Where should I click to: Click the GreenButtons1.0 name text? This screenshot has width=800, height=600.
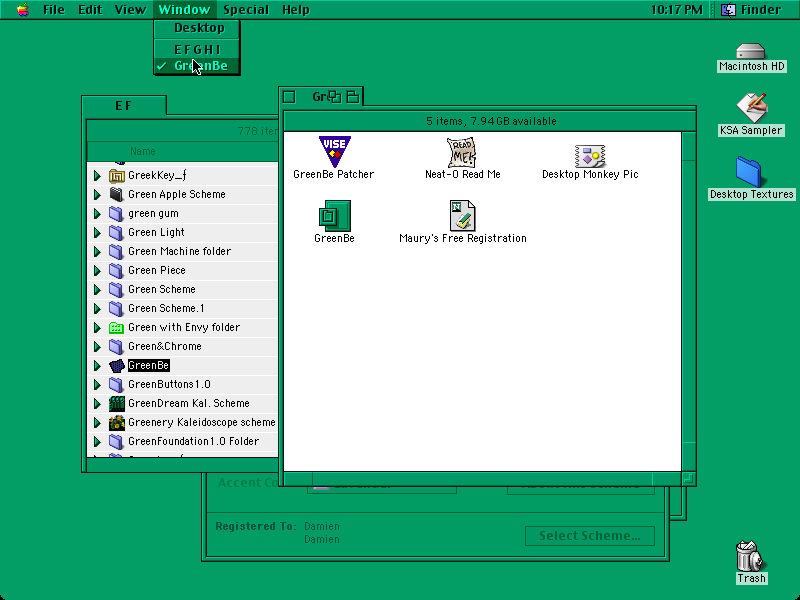tap(169, 385)
